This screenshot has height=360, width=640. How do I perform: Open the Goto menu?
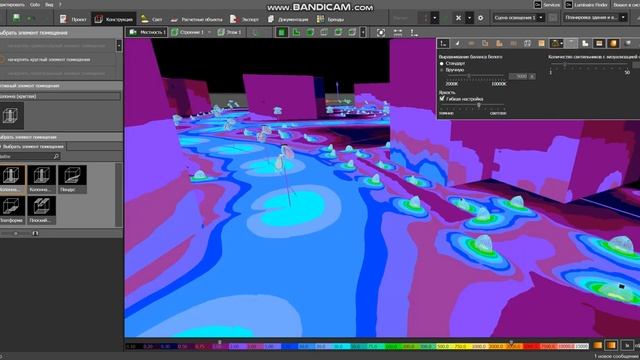click(x=35, y=4)
